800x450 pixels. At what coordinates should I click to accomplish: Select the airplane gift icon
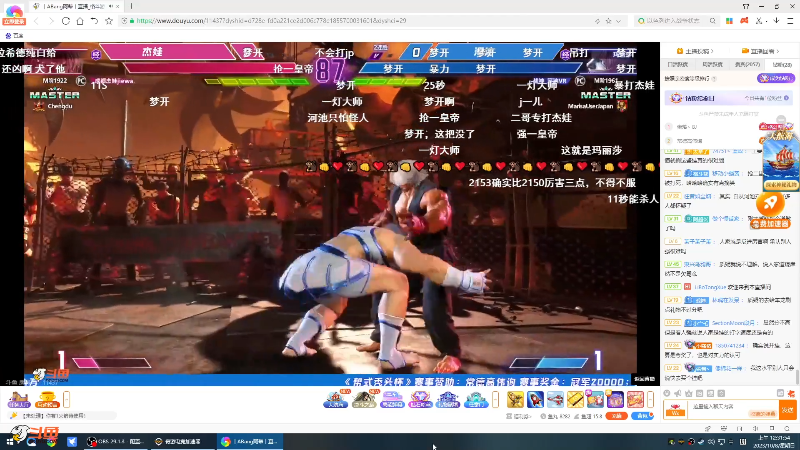click(555, 399)
